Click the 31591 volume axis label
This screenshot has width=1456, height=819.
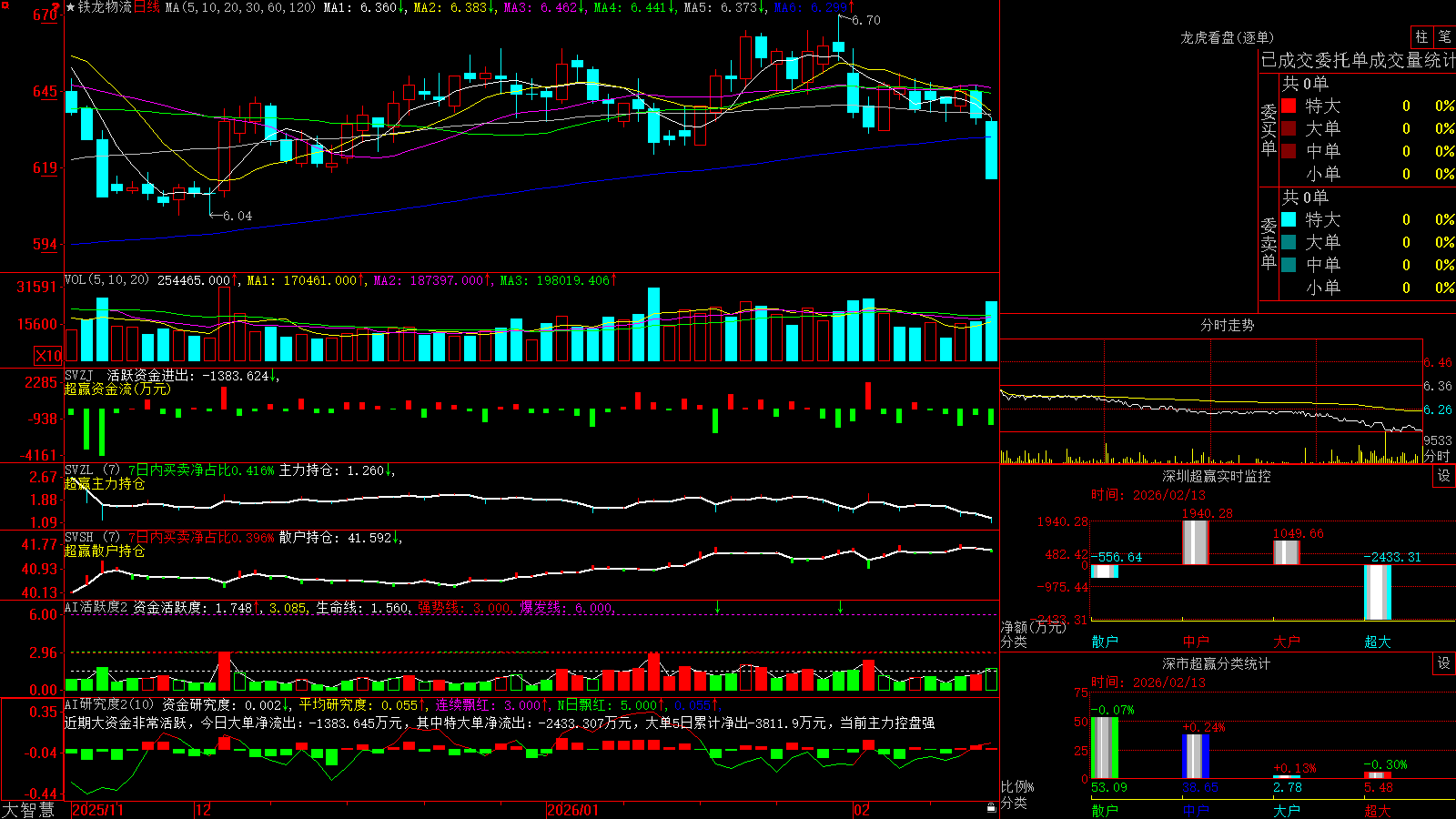[x=37, y=287]
